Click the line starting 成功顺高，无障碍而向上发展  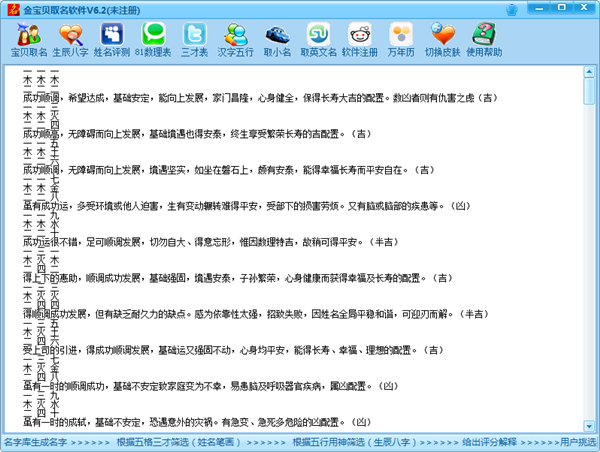pyautogui.click(x=197, y=134)
